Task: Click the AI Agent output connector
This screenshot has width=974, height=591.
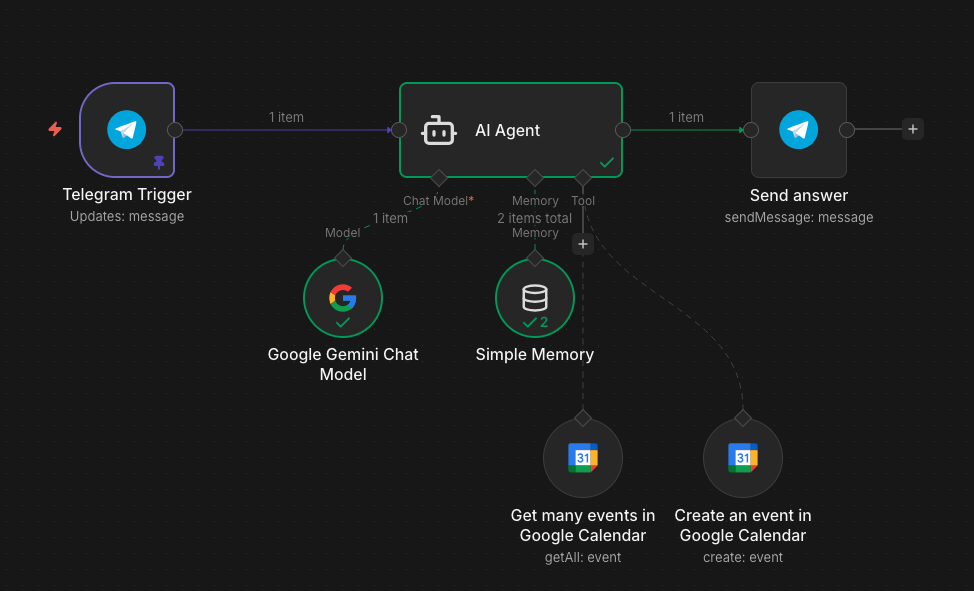Action: pyautogui.click(x=622, y=130)
